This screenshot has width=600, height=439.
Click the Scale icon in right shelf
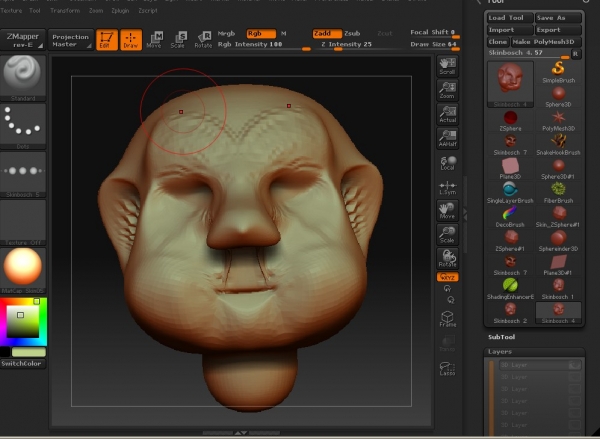pos(447,235)
